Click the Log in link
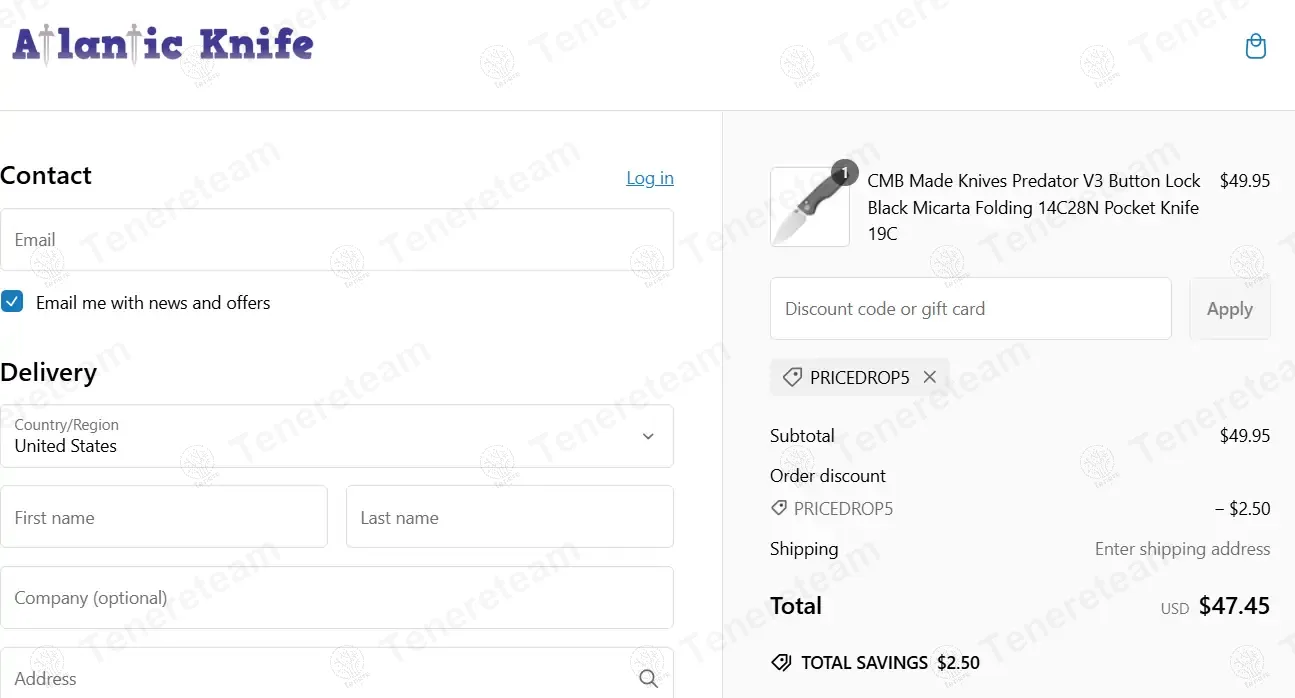 (x=650, y=178)
